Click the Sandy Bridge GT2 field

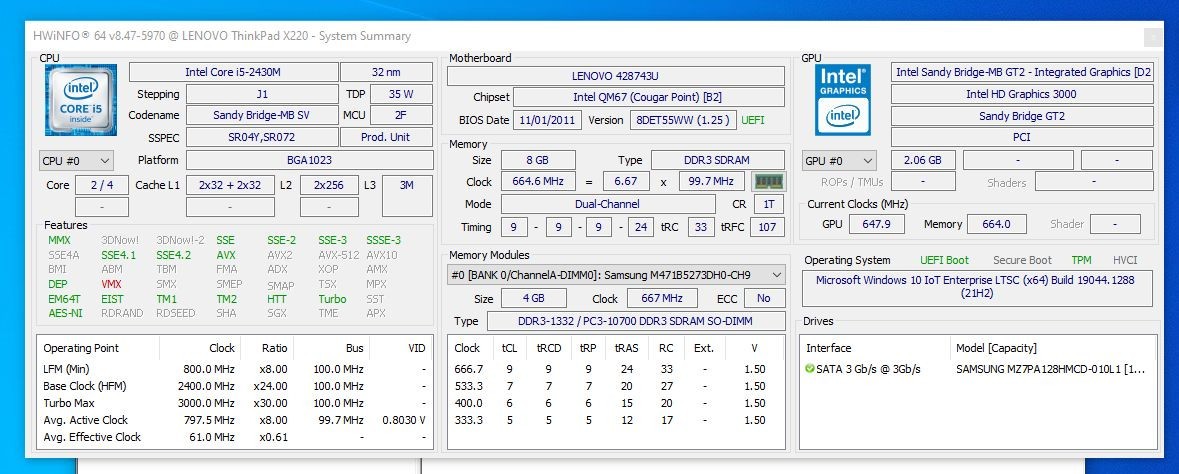(1021, 116)
